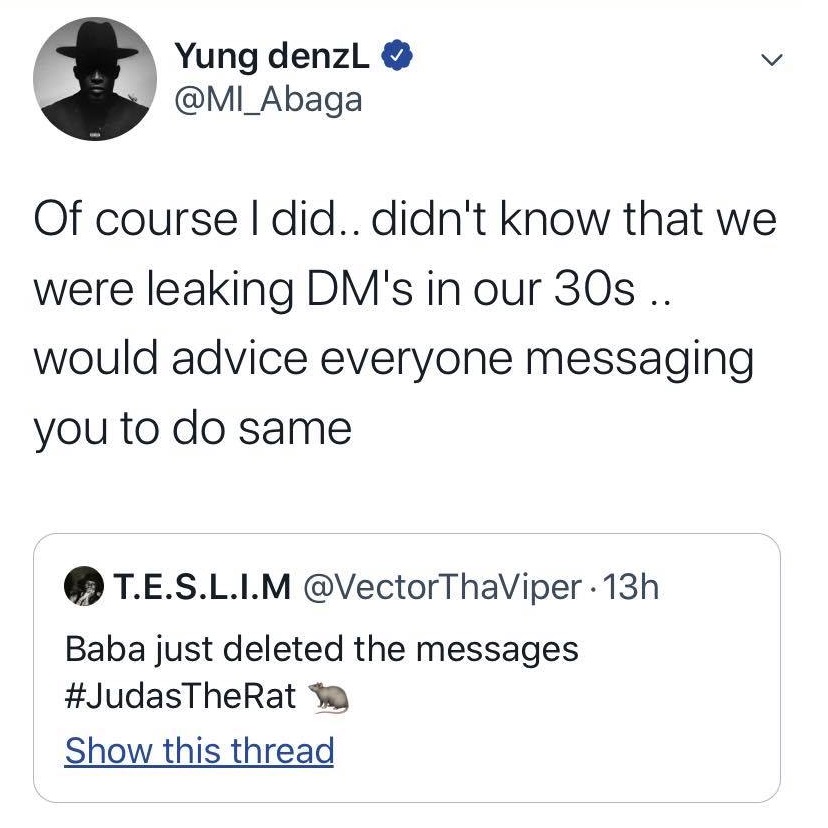Open the @MI_Abaga handle
The image size is (828, 828).
(268, 100)
